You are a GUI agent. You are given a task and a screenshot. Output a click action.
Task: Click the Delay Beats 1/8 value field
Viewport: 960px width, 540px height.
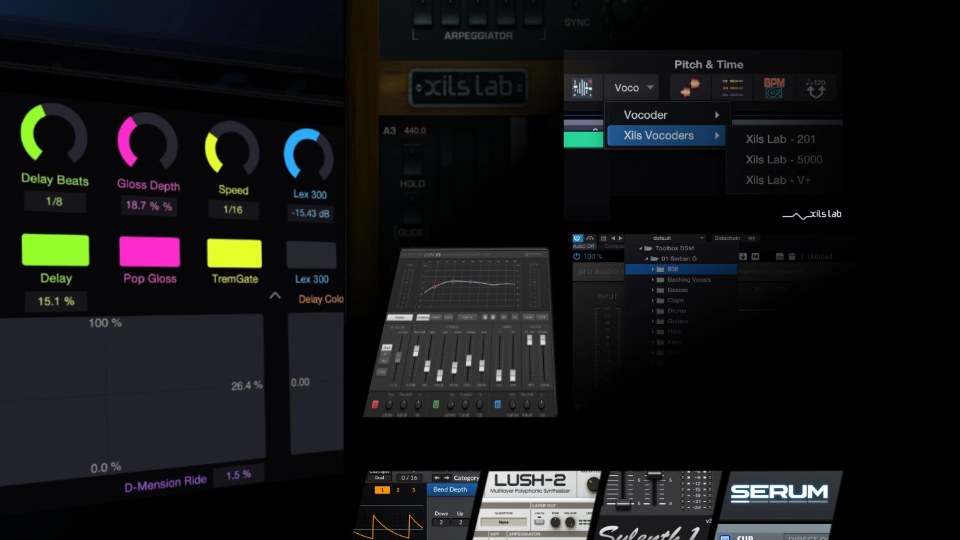point(55,201)
